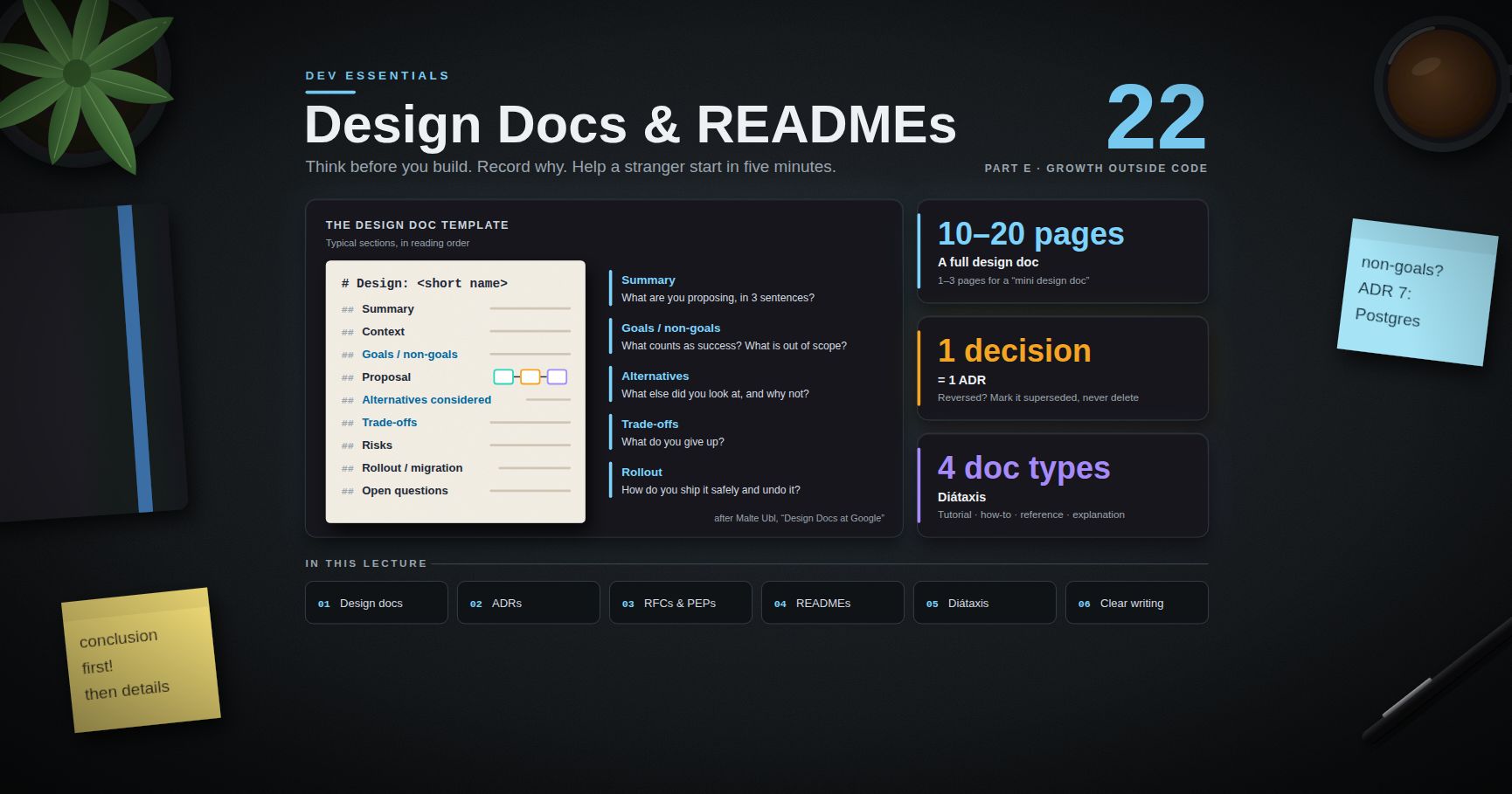Click the 'Rollout / migration' template row
Image resolution: width=1512 pixels, height=794 pixels.
coord(455,468)
